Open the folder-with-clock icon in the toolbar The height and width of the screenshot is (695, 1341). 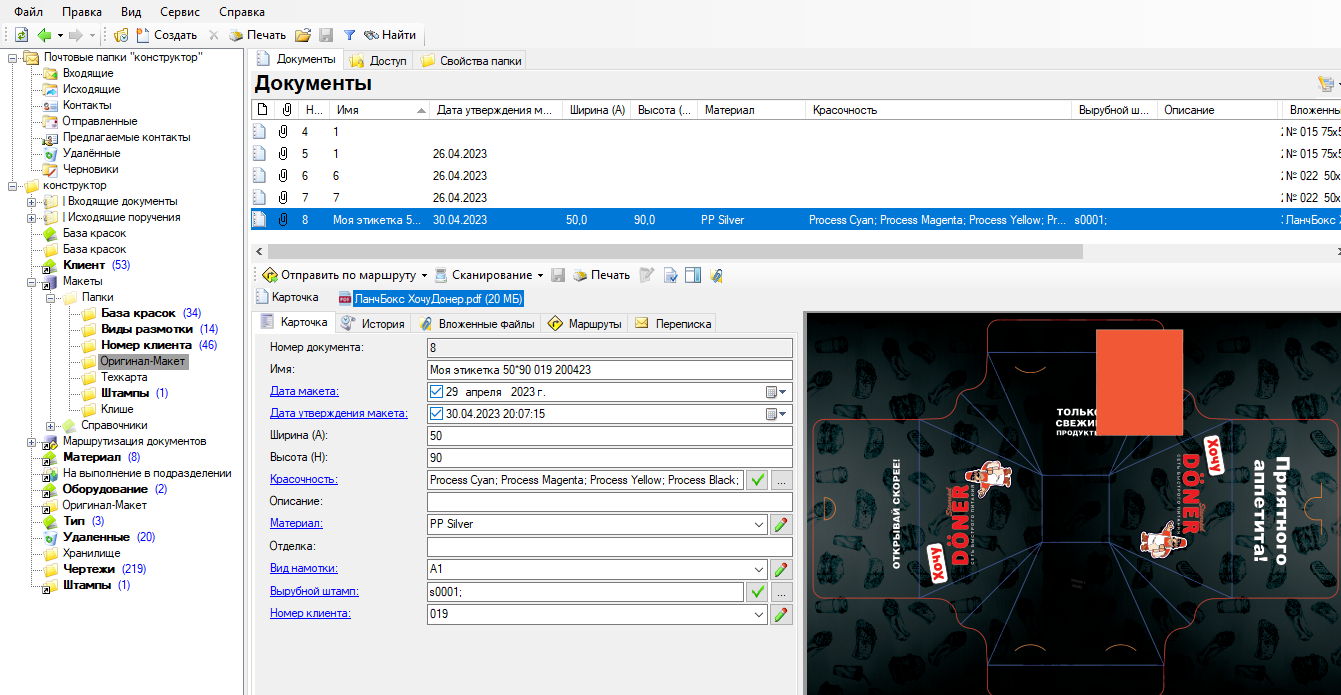[x=121, y=35]
